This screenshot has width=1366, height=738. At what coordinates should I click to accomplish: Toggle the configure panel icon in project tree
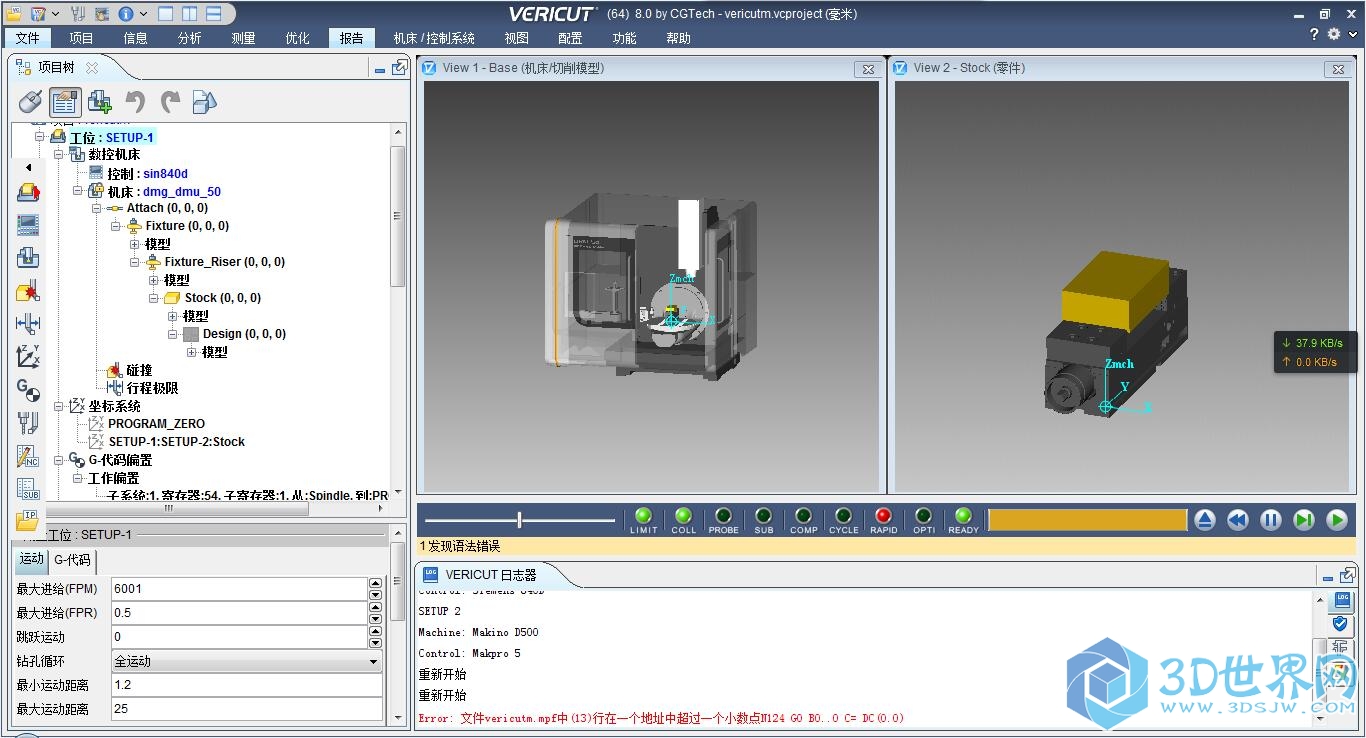[x=65, y=101]
